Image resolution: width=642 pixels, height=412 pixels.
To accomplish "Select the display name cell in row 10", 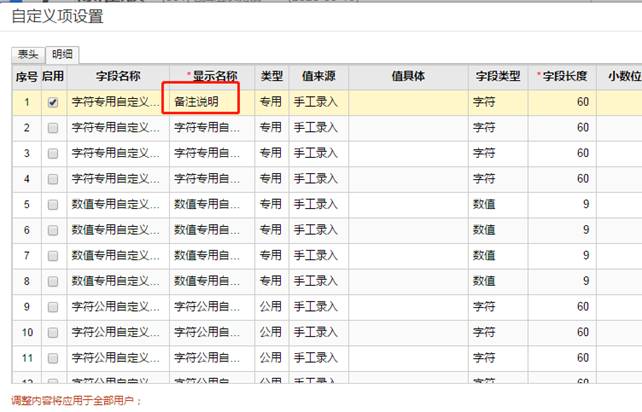I will 212,333.
